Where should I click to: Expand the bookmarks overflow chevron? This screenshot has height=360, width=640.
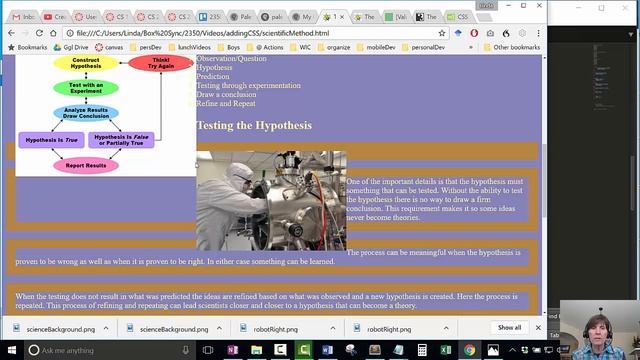click(471, 47)
